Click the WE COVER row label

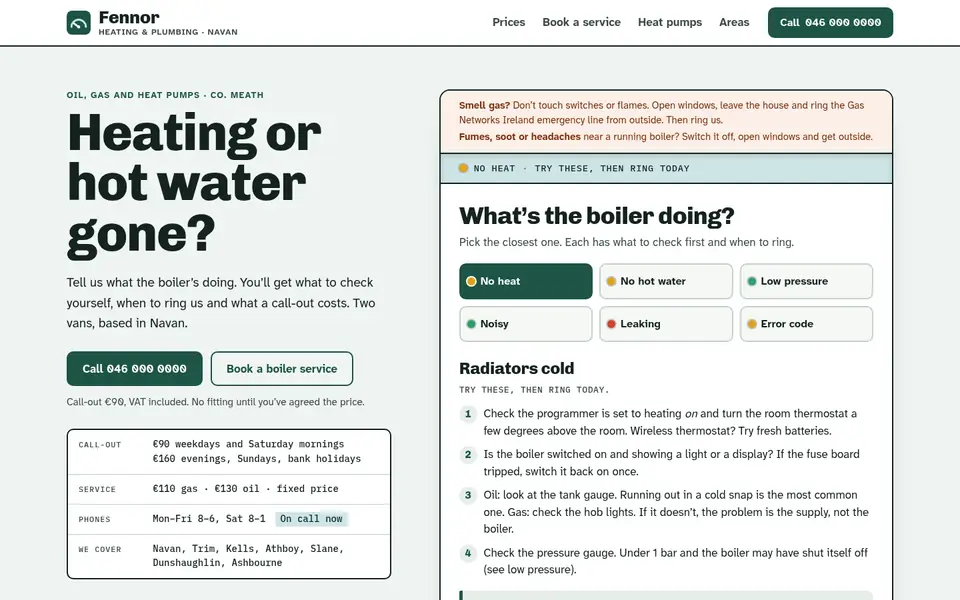pyautogui.click(x=100, y=549)
